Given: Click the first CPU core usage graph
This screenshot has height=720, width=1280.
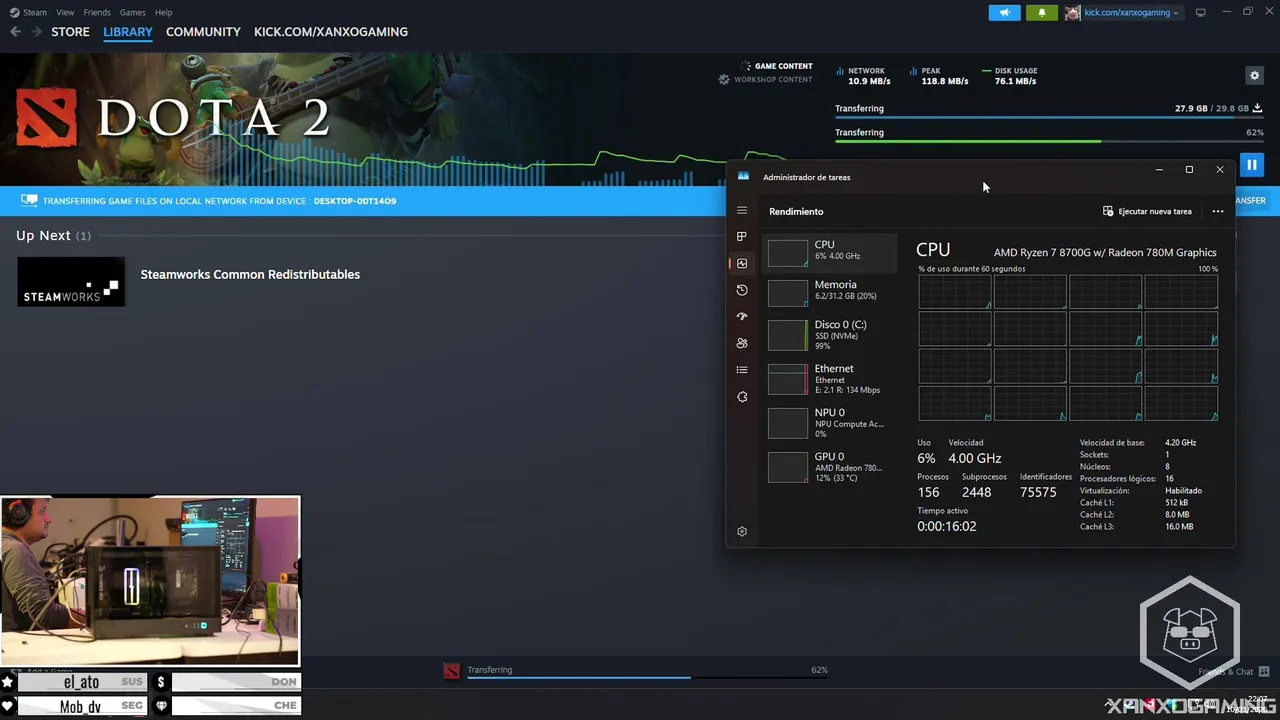Looking at the screenshot, I should 955,292.
